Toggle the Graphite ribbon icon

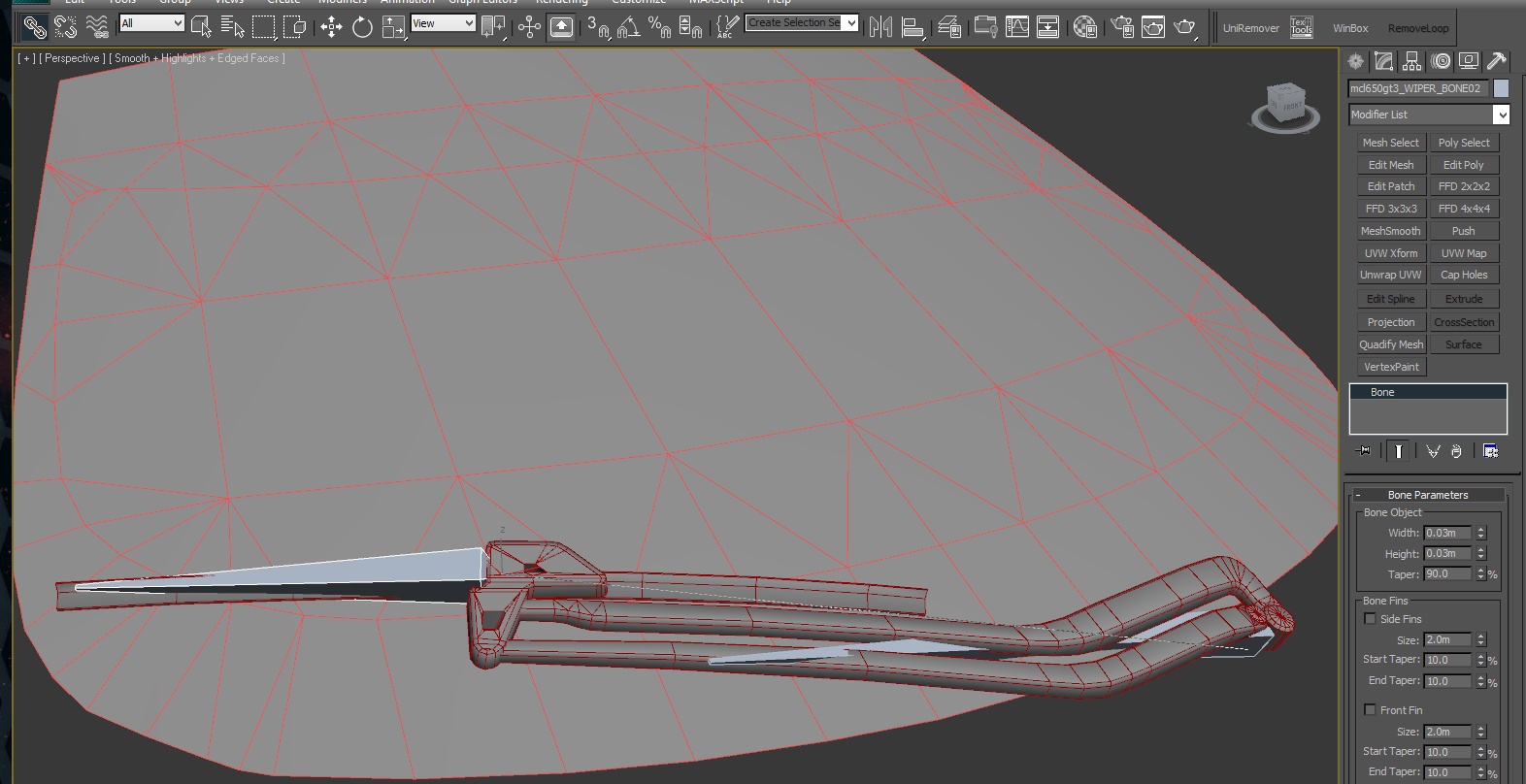tap(985, 26)
